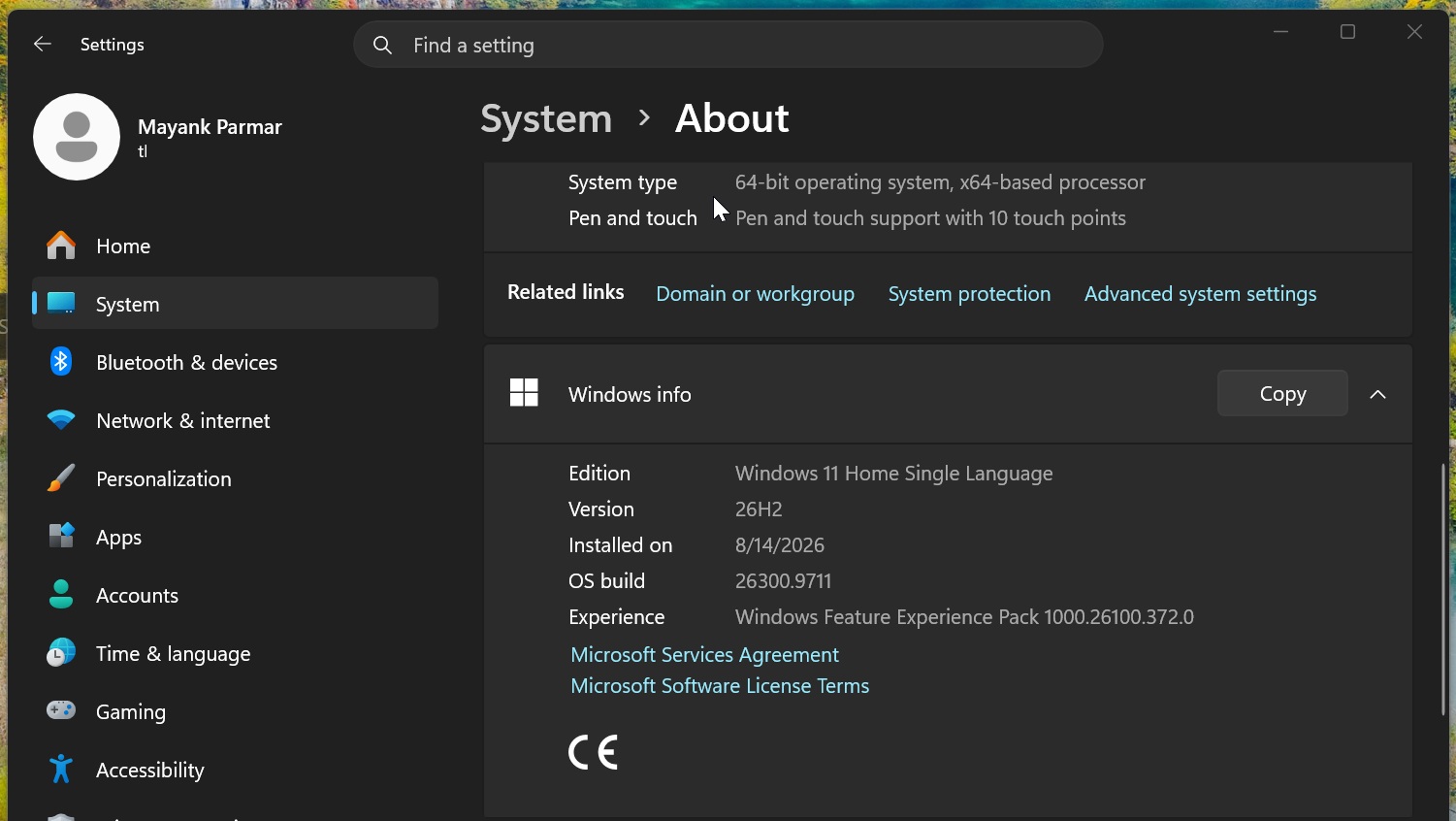
Task: Copy the Windows info details
Action: pyautogui.click(x=1282, y=393)
